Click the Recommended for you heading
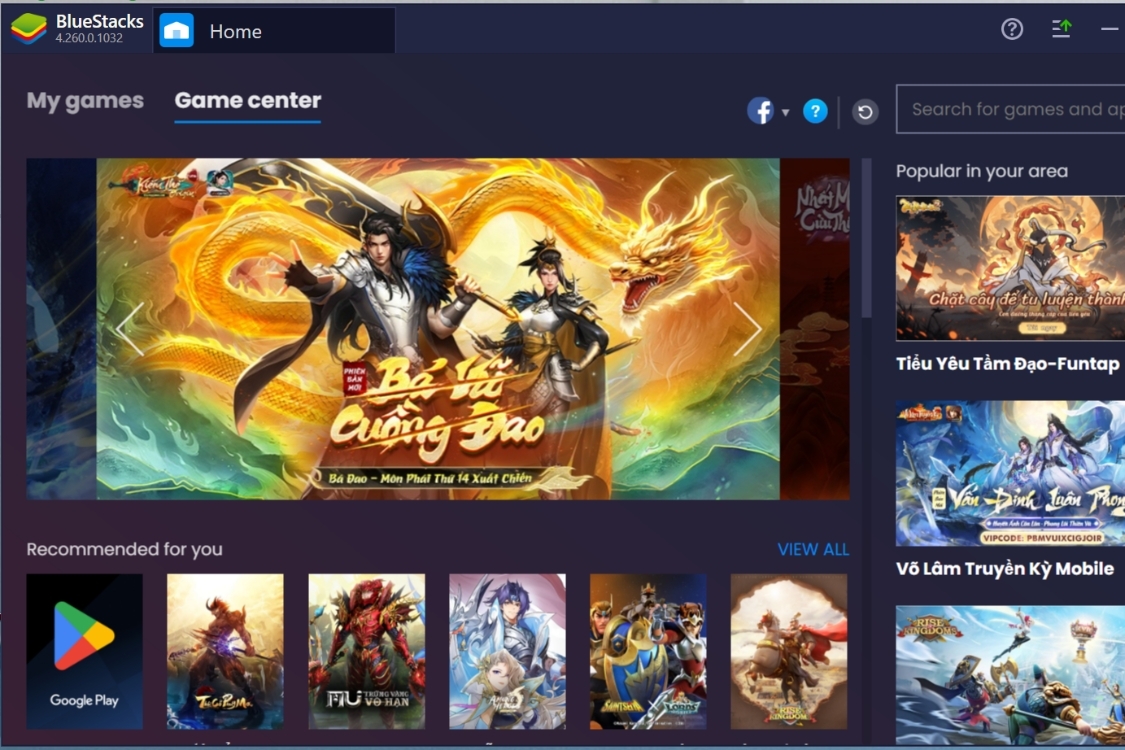Screen dimensions: 1125x750 pyautogui.click(x=125, y=549)
